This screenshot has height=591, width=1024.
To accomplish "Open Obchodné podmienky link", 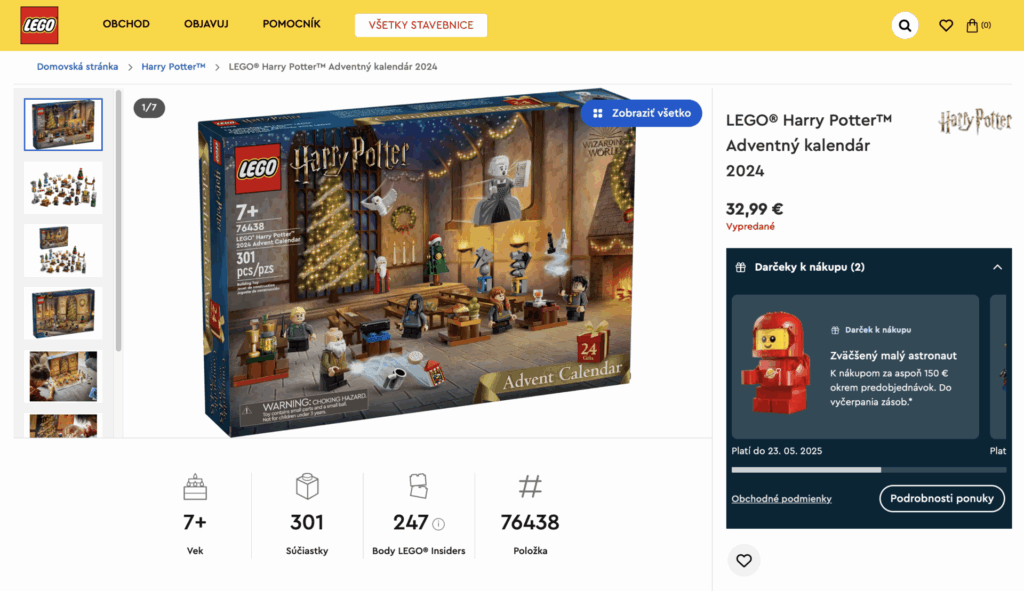I will [x=781, y=499].
